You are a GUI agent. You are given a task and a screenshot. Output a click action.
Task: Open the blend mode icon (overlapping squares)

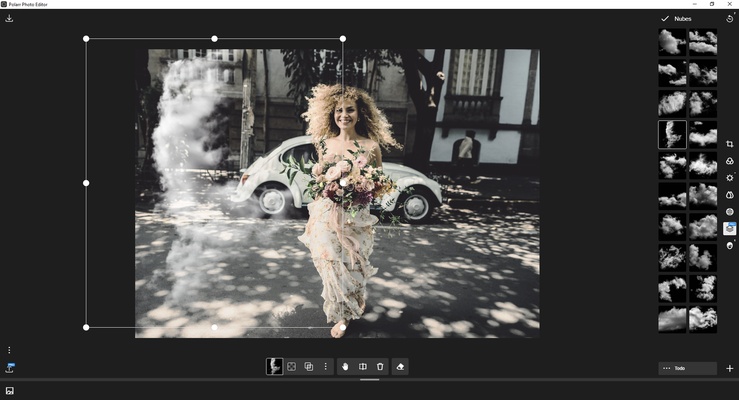(309, 367)
